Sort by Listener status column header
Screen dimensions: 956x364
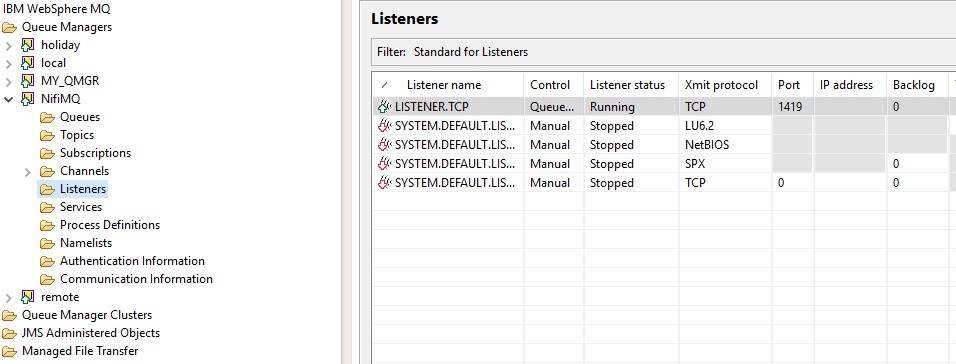tap(632, 85)
